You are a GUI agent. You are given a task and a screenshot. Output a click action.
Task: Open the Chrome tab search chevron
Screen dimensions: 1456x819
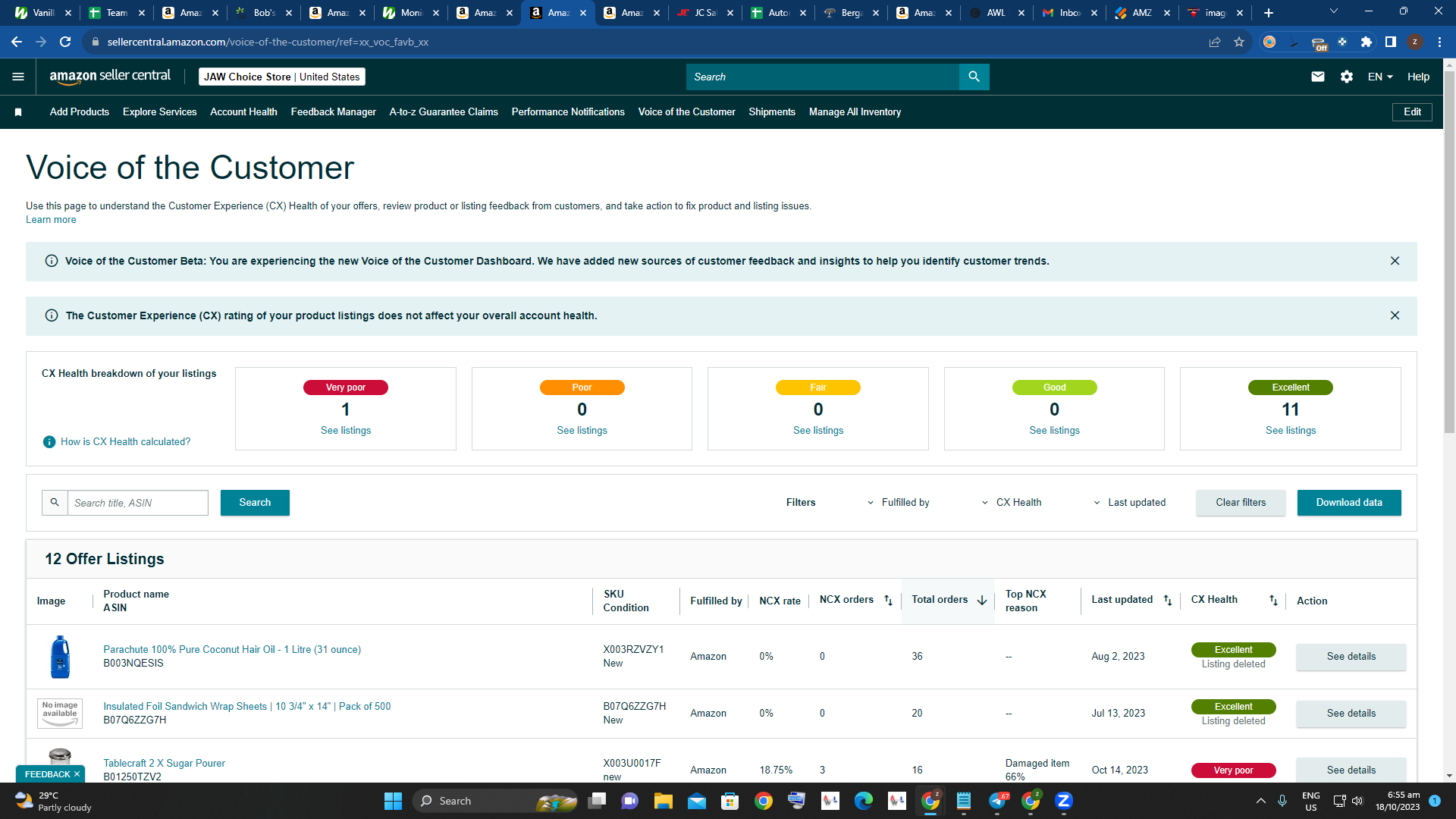pyautogui.click(x=1334, y=11)
